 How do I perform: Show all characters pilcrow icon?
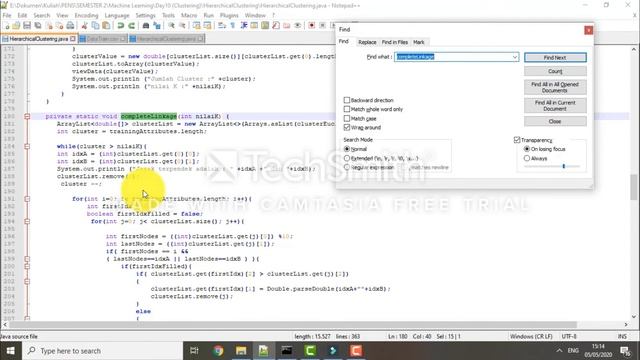point(233,26)
